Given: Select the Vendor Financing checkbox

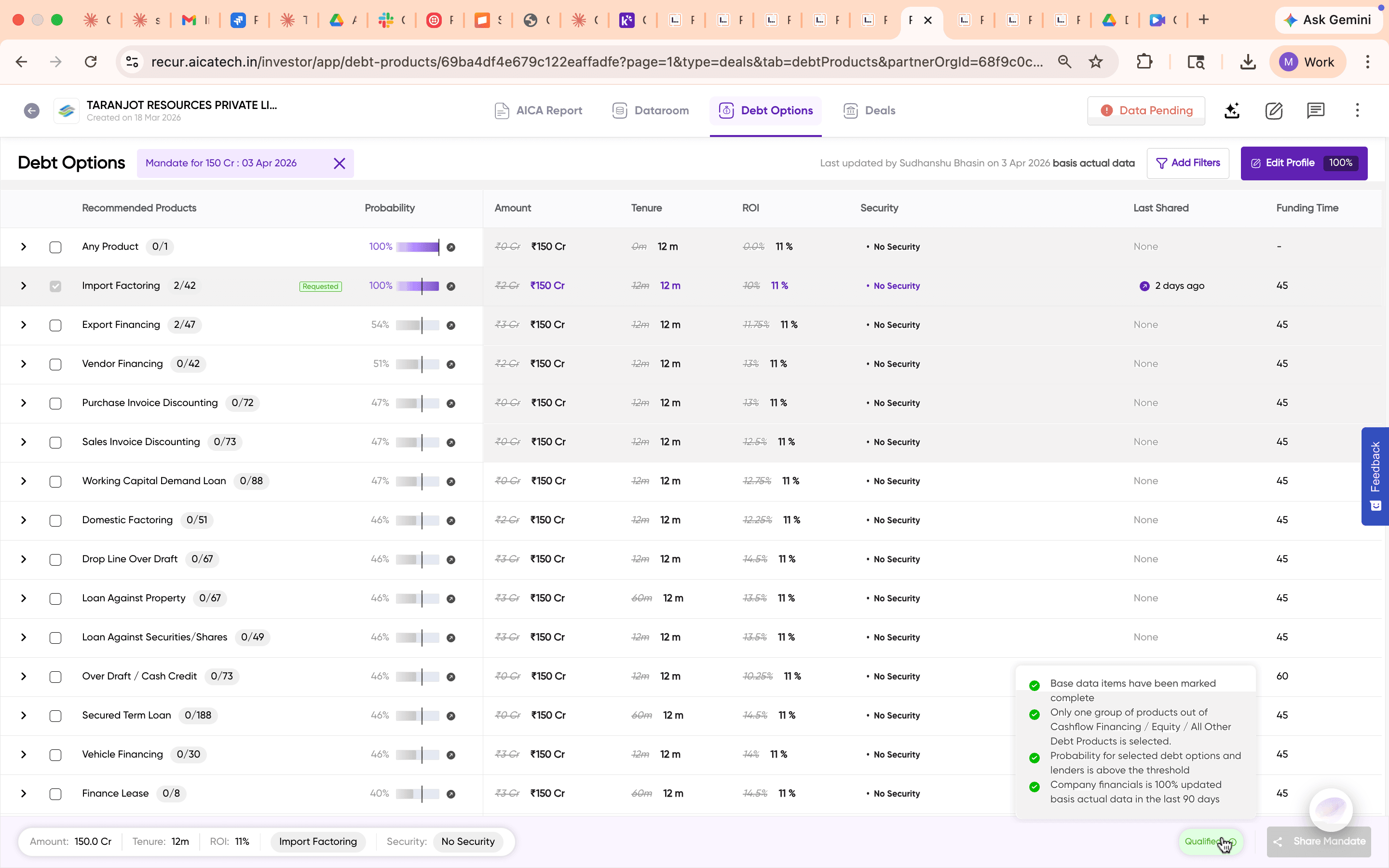Looking at the screenshot, I should tap(55, 365).
